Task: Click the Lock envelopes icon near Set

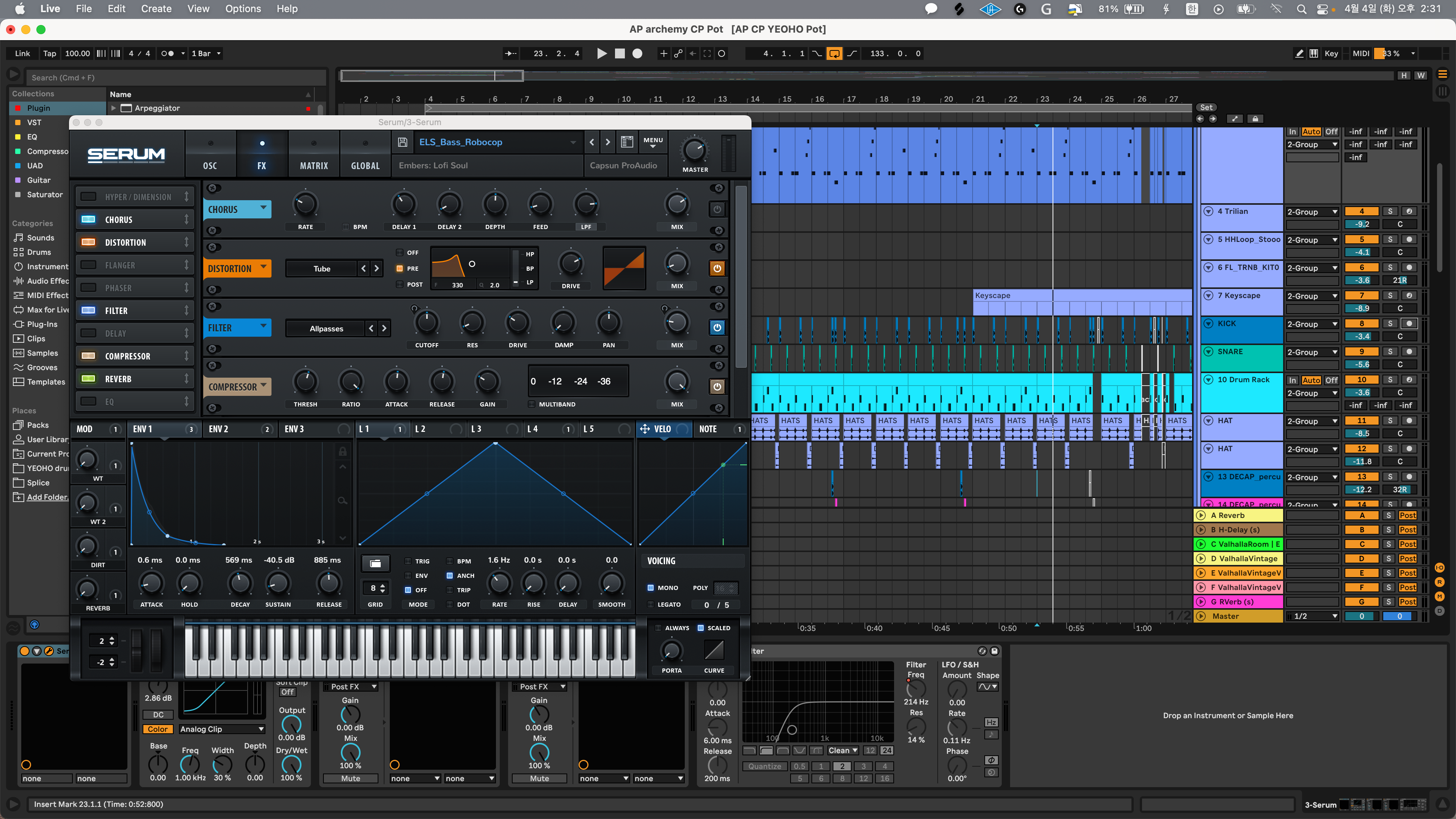Action: coord(1255,119)
